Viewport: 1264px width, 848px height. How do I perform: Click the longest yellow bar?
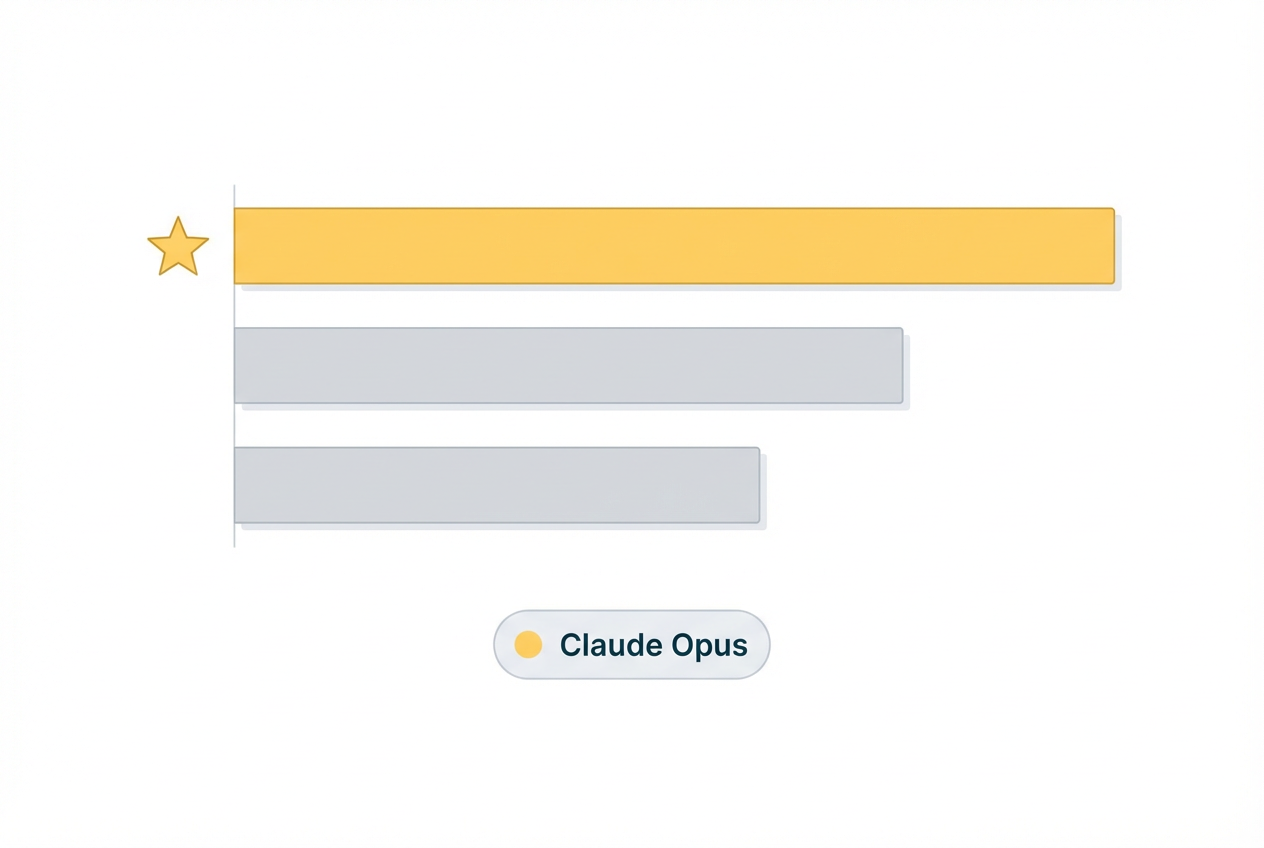point(673,246)
